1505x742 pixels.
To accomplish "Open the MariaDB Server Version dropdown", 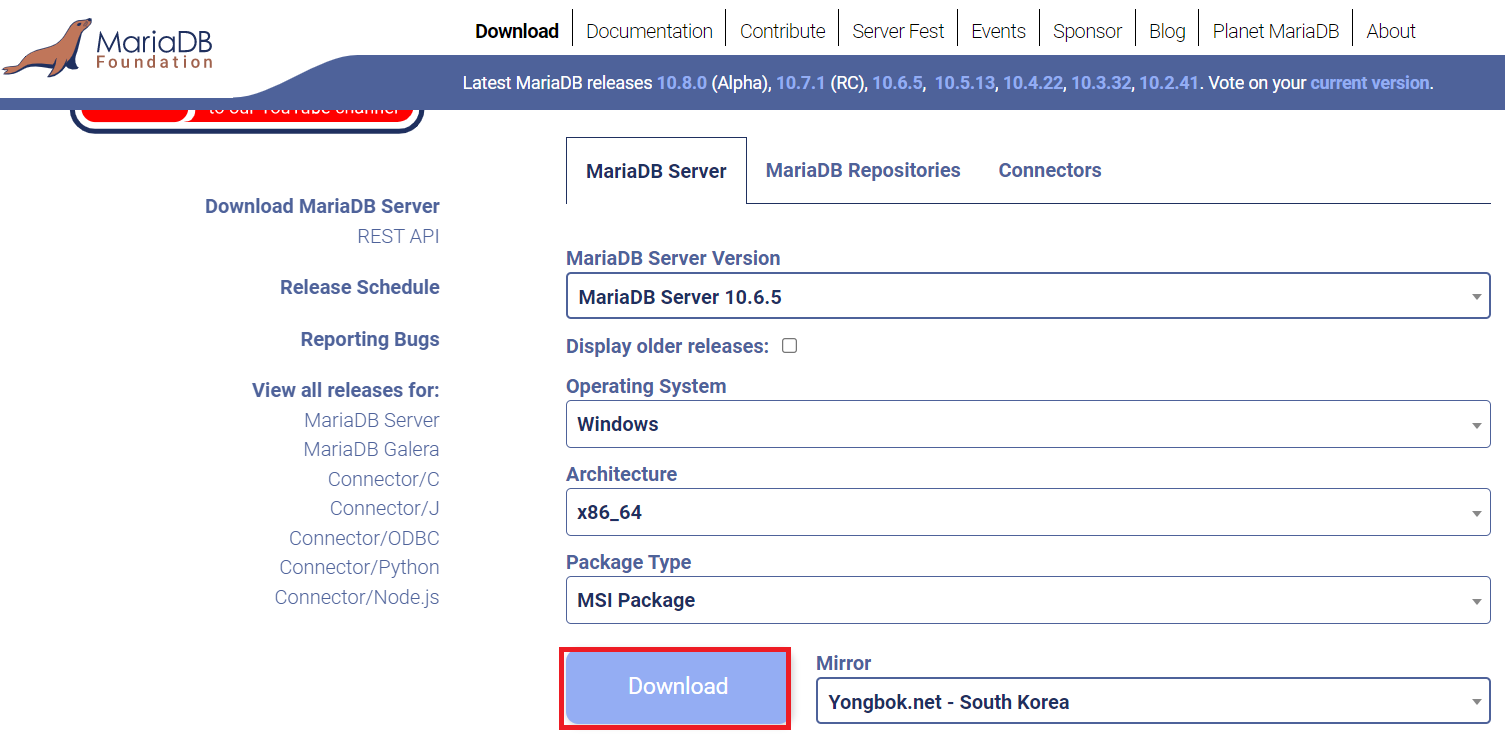I will tap(1028, 297).
